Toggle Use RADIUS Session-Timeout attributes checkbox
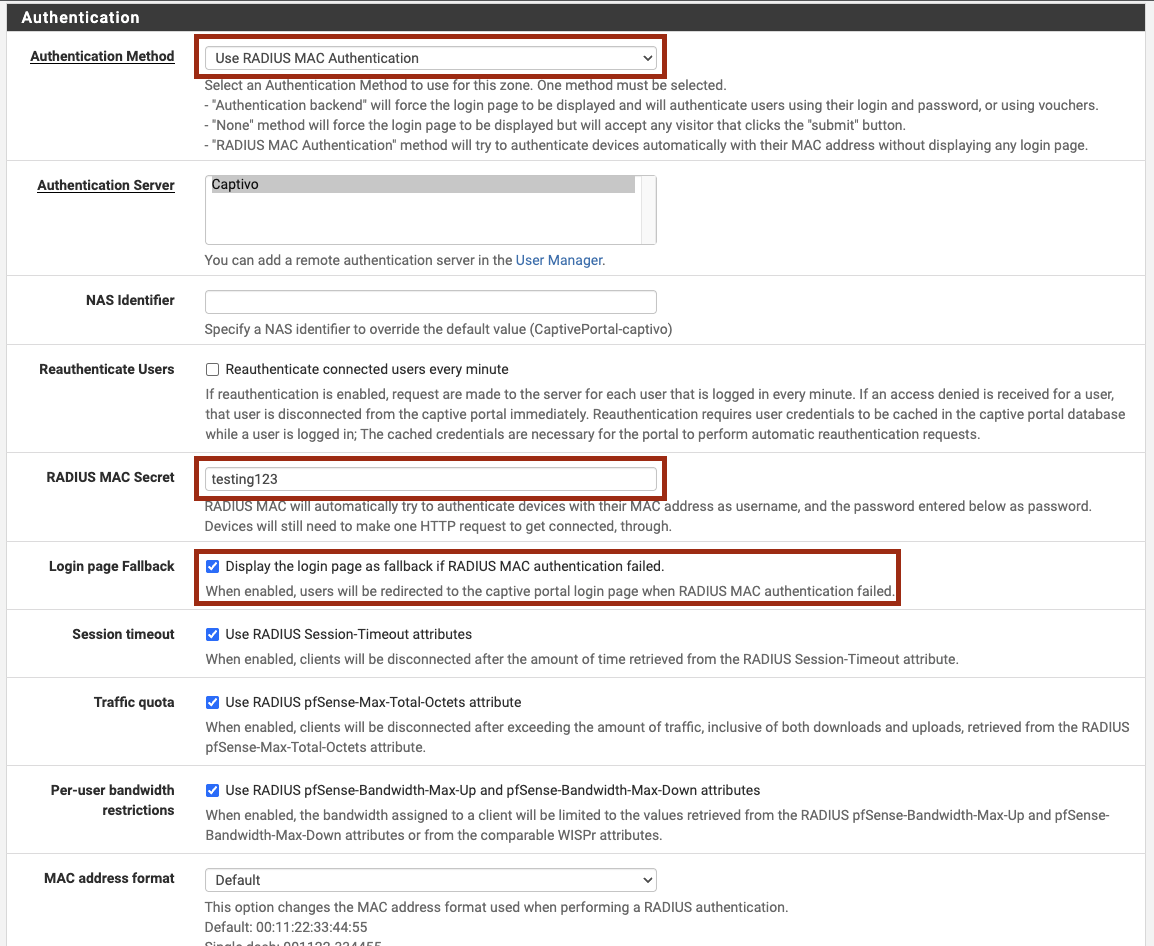1154x946 pixels. click(213, 635)
